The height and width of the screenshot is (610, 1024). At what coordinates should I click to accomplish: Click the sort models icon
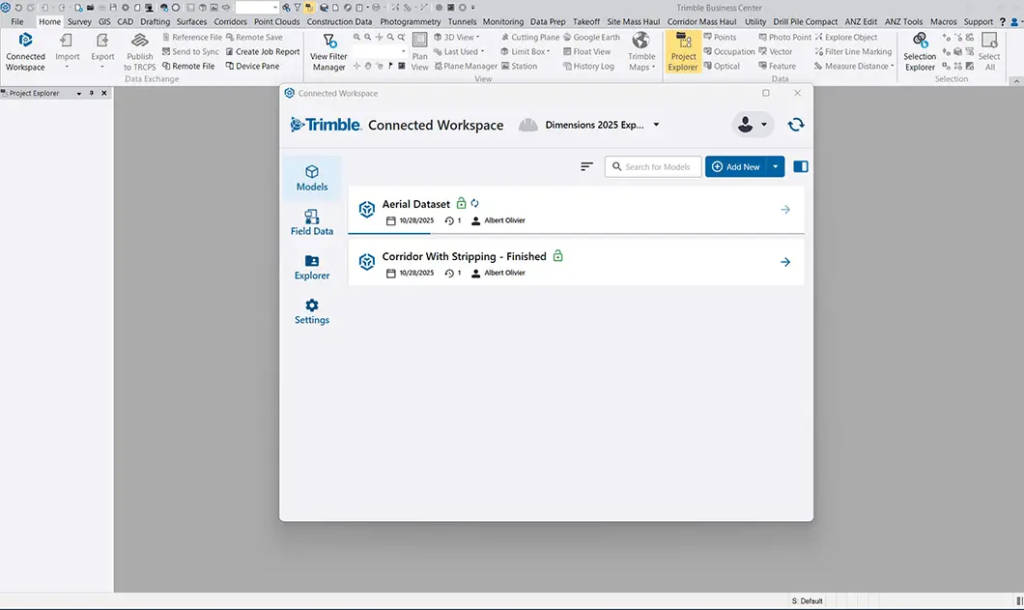point(587,167)
